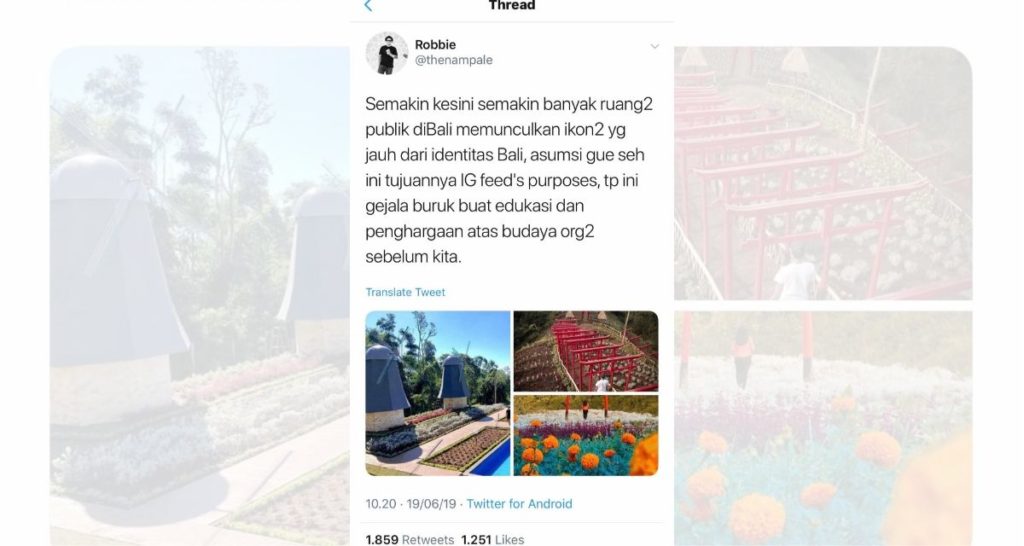Open Robbie's profile picture avatar
The width and height of the screenshot is (1024, 546).
coord(387,53)
